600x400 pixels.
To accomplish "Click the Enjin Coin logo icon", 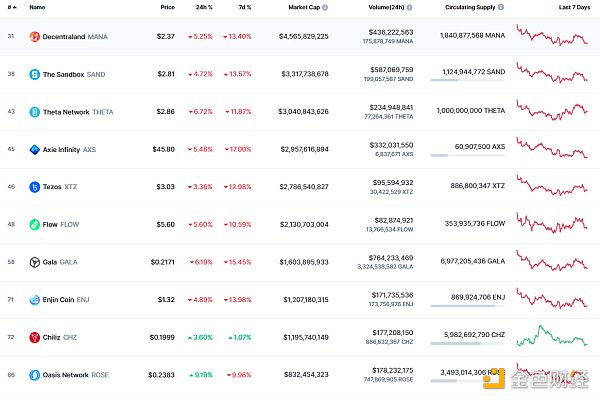I will [34, 300].
